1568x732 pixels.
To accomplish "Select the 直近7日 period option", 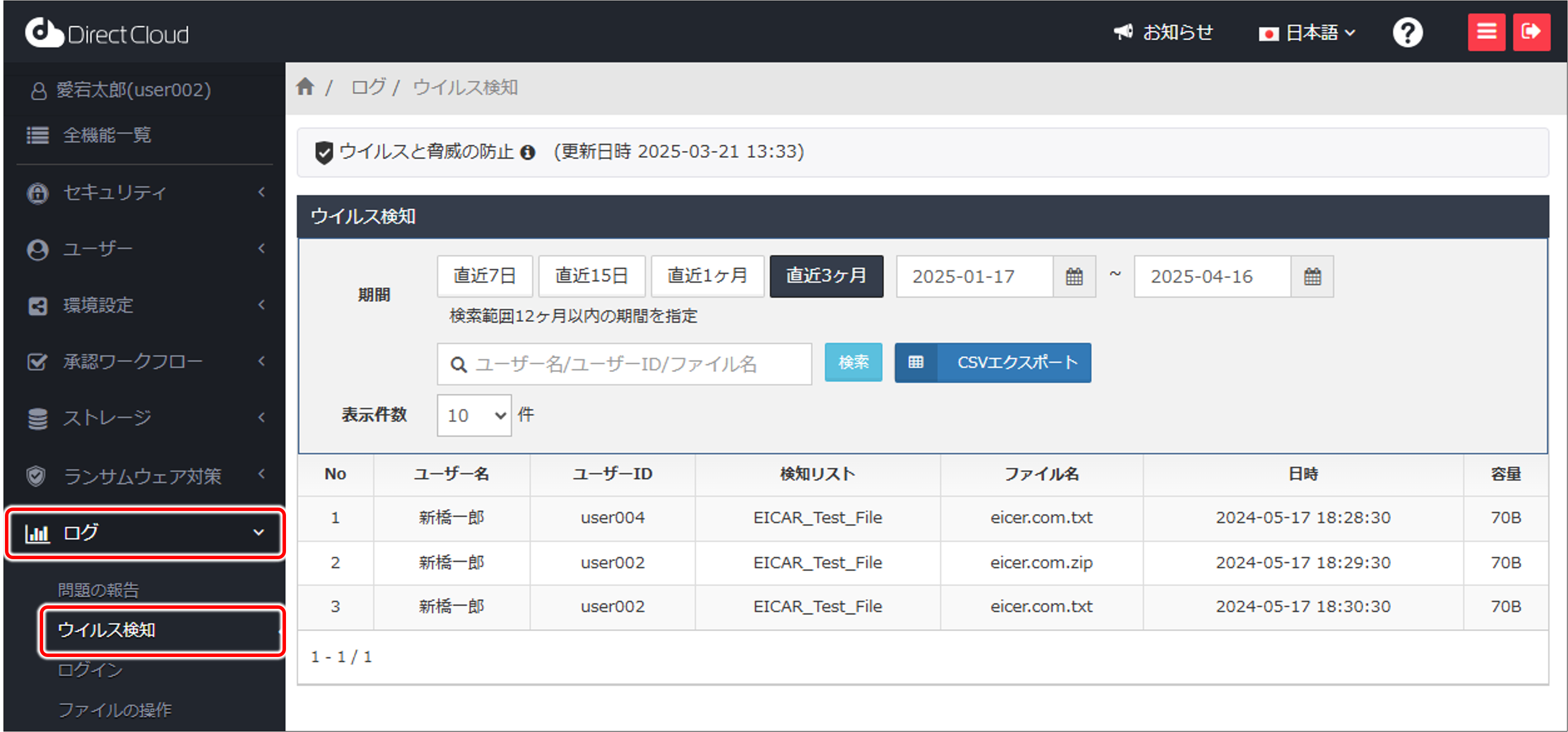I will coord(485,276).
